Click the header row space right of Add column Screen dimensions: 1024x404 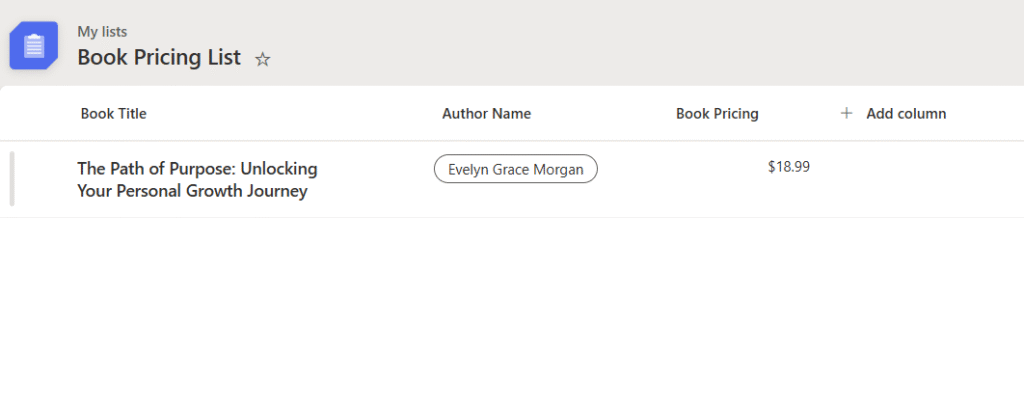point(990,114)
